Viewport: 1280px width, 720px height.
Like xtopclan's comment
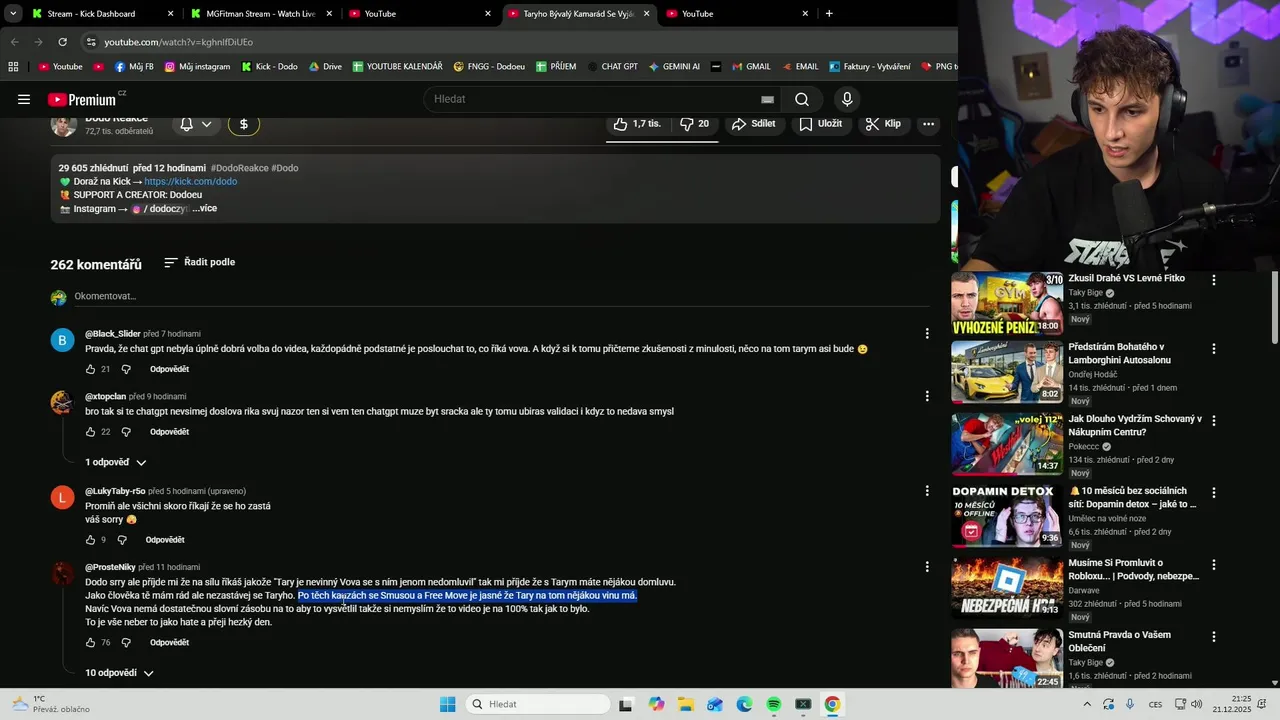click(90, 432)
